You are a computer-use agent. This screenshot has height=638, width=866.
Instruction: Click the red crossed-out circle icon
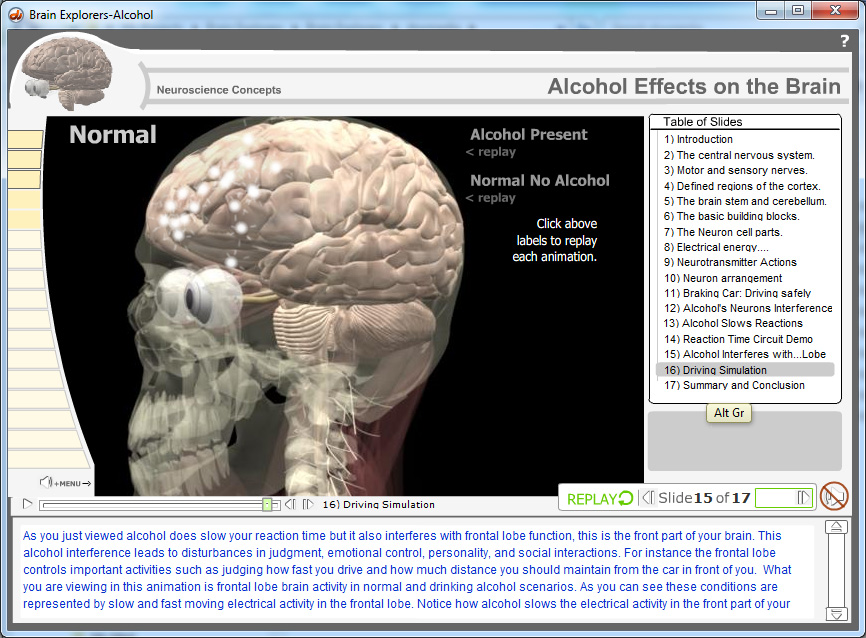[x=833, y=496]
